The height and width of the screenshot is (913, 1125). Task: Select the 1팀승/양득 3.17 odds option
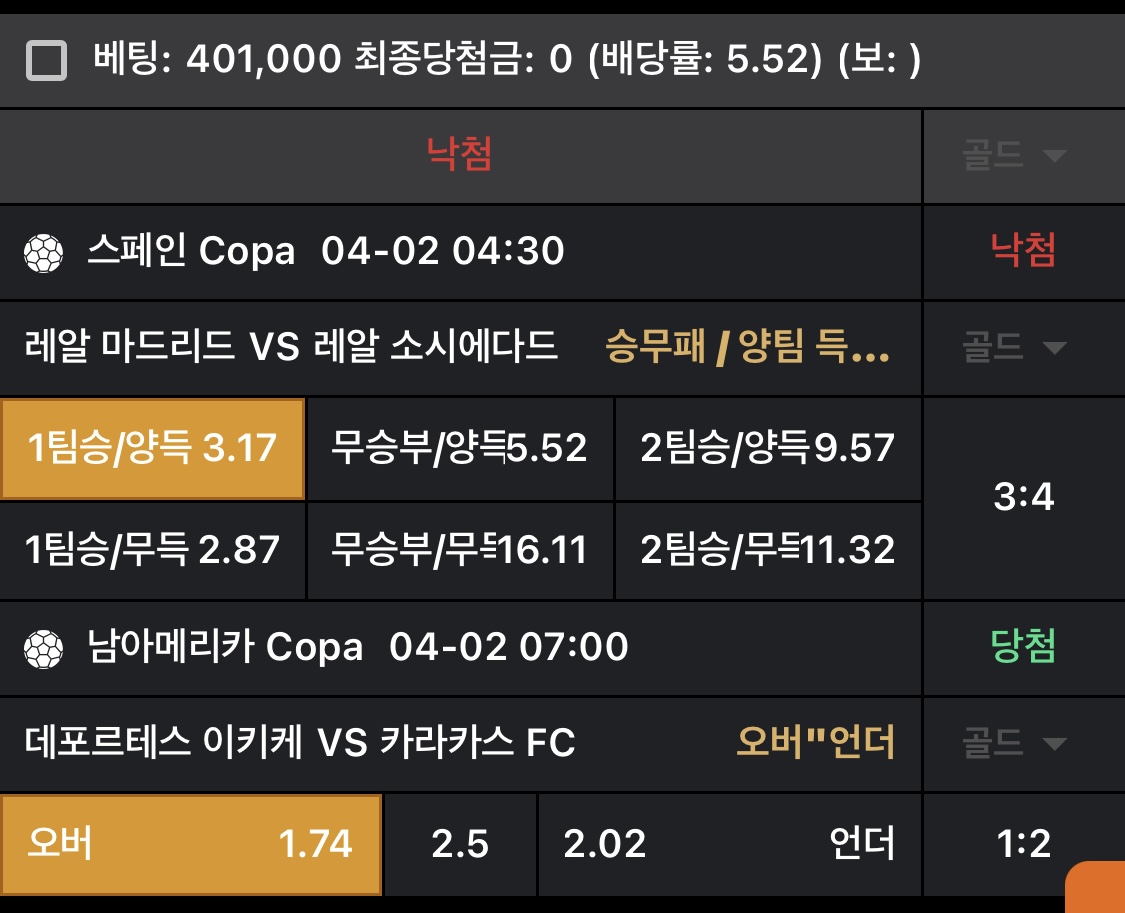[153, 449]
